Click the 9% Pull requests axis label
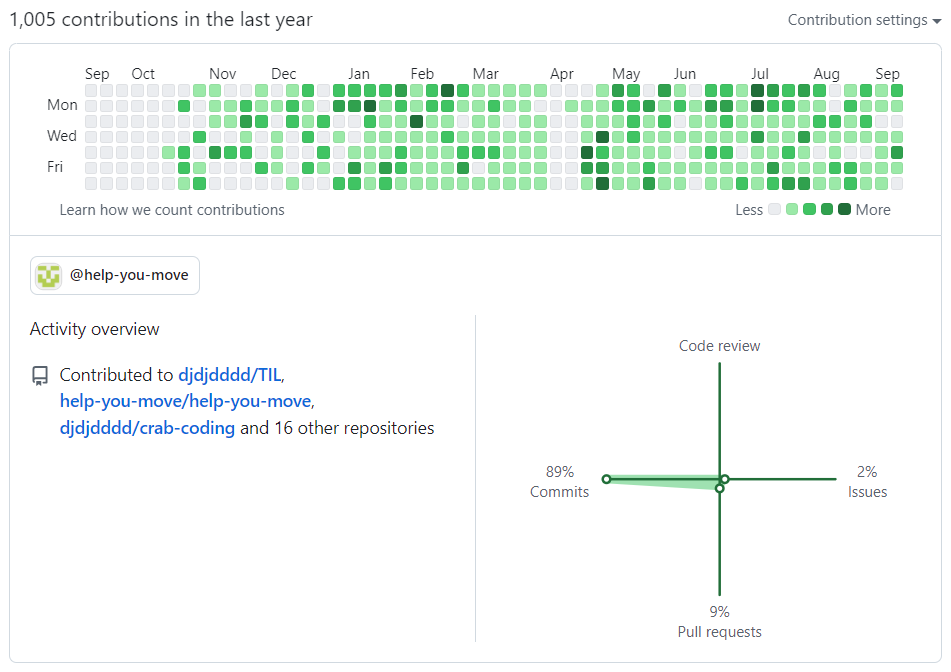 click(719, 622)
